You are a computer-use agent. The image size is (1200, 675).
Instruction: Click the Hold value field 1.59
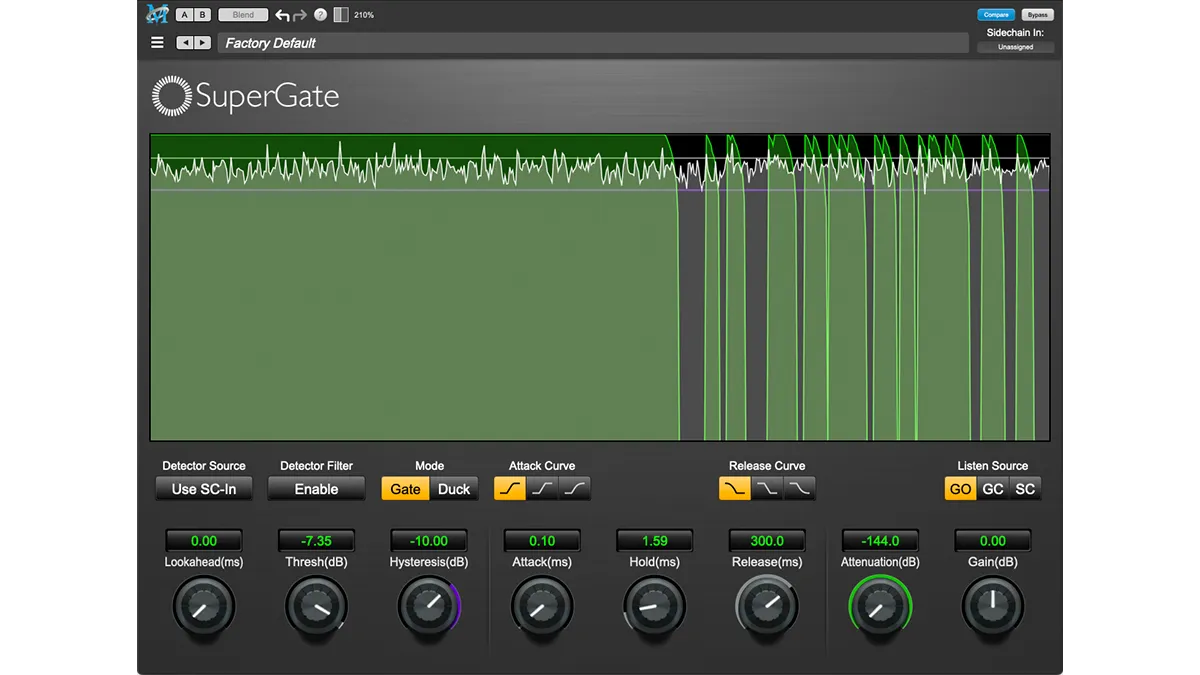655,541
